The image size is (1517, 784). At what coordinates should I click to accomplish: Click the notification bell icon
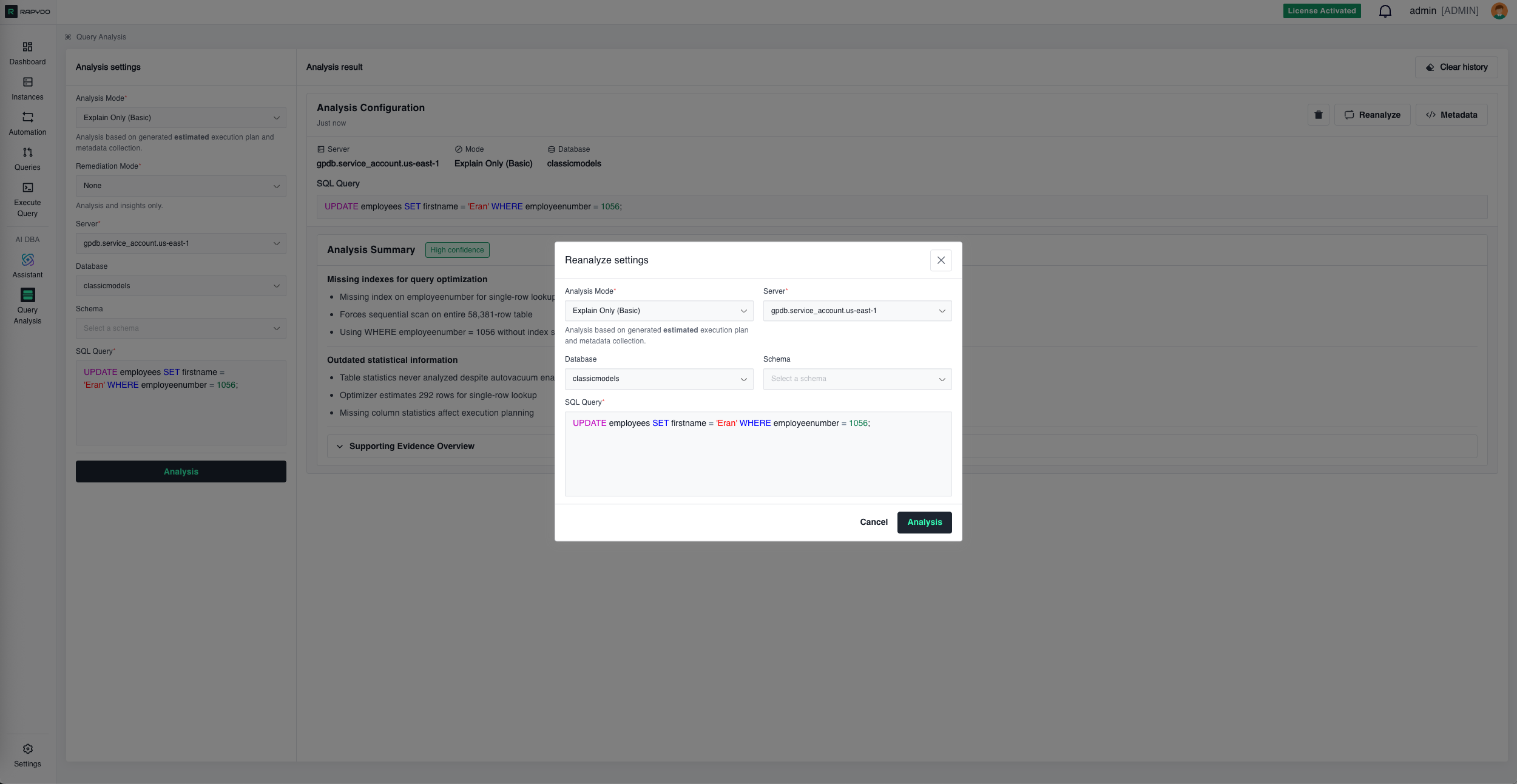[x=1385, y=12]
